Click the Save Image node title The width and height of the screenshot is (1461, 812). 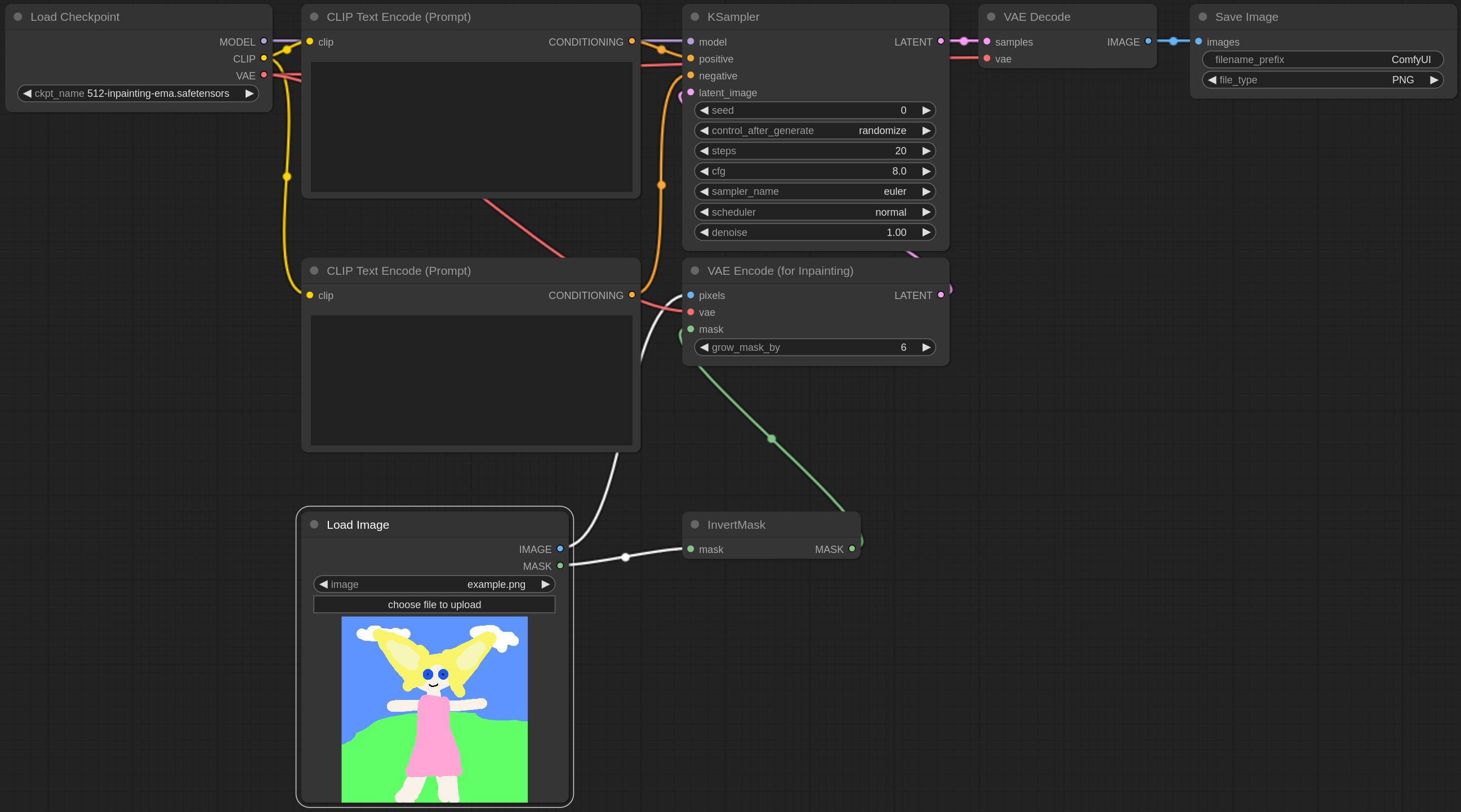[x=1246, y=17]
